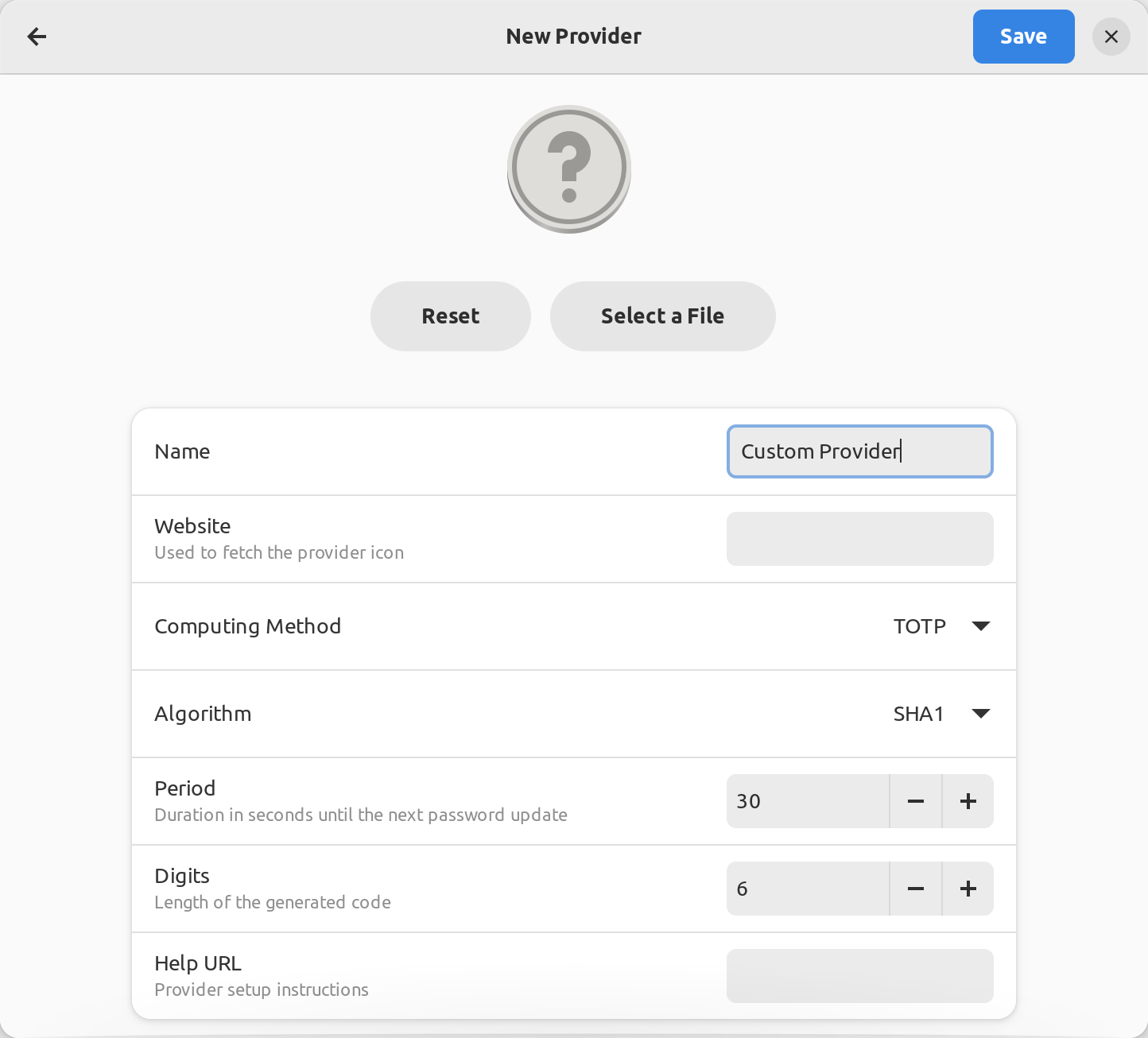Click the plus icon to increase Period

968,801
